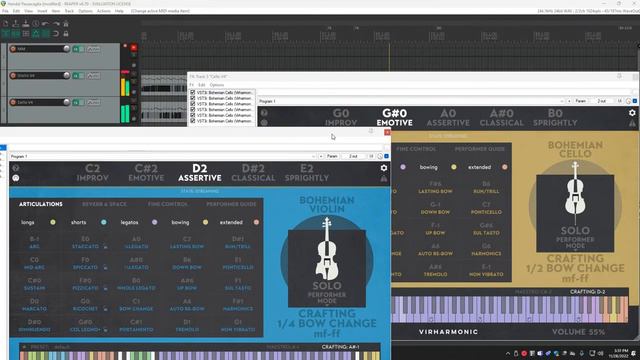Open the Options menu in FX chain window
Viewport: 640px width, 360px height.
point(217,85)
